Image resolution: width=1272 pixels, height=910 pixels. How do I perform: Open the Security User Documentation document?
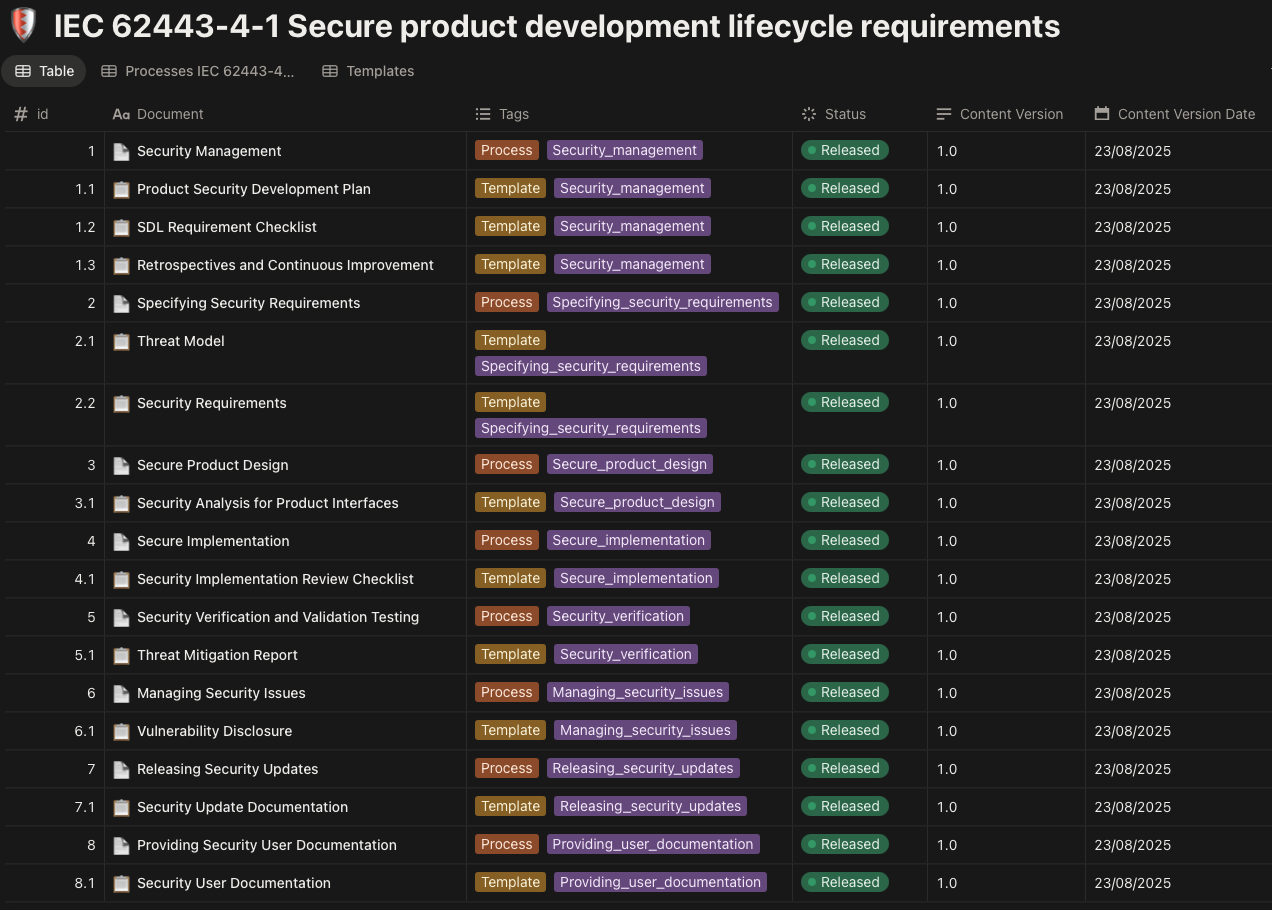pyautogui.click(x=234, y=883)
